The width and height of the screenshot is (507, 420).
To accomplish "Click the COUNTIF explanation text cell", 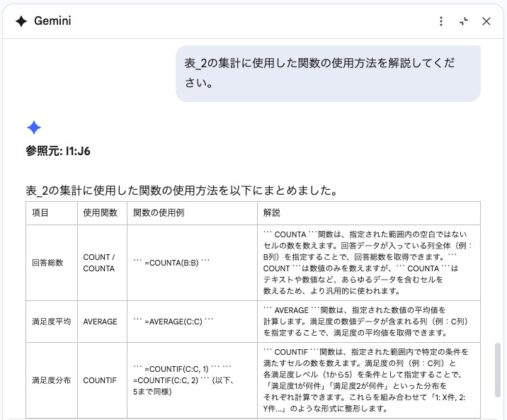I will coord(369,380).
